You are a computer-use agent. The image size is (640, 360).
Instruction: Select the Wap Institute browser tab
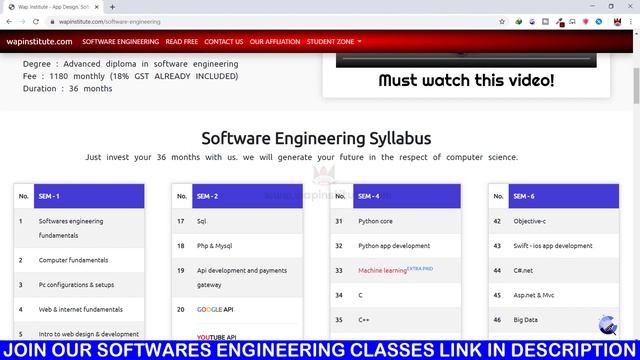pos(53,7)
